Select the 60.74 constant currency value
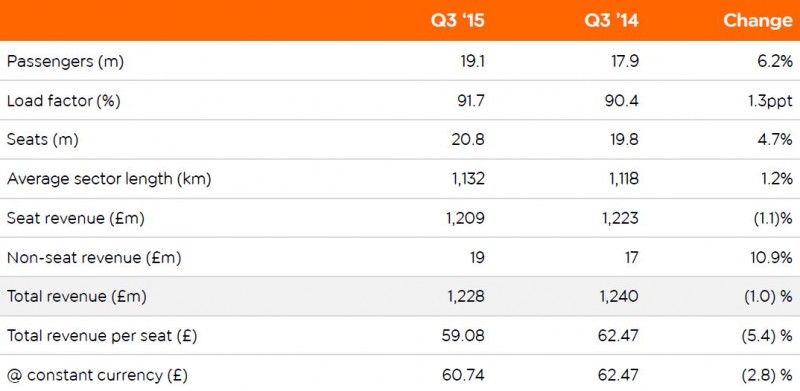 click(x=464, y=376)
